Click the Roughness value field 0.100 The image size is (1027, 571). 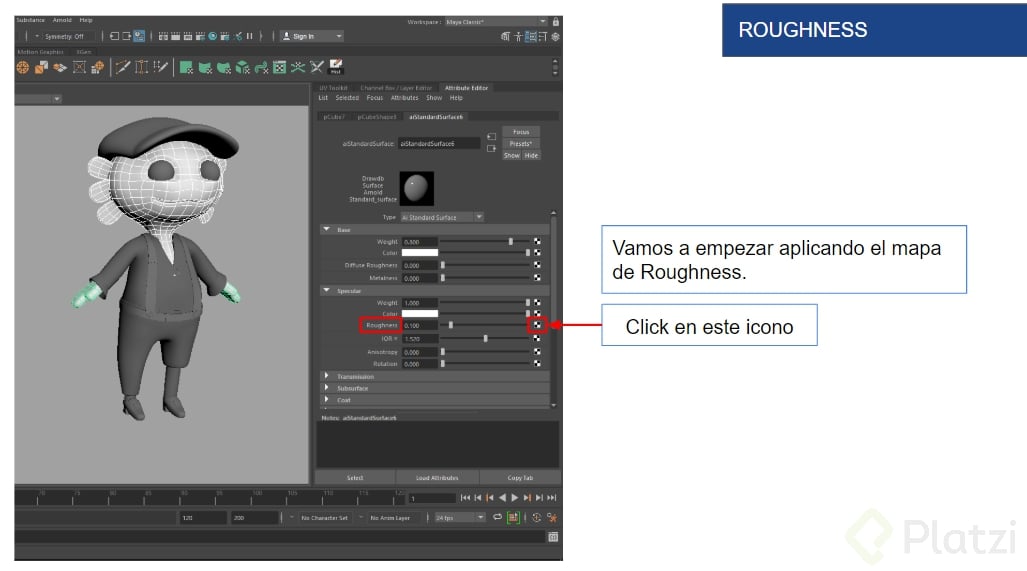419,325
